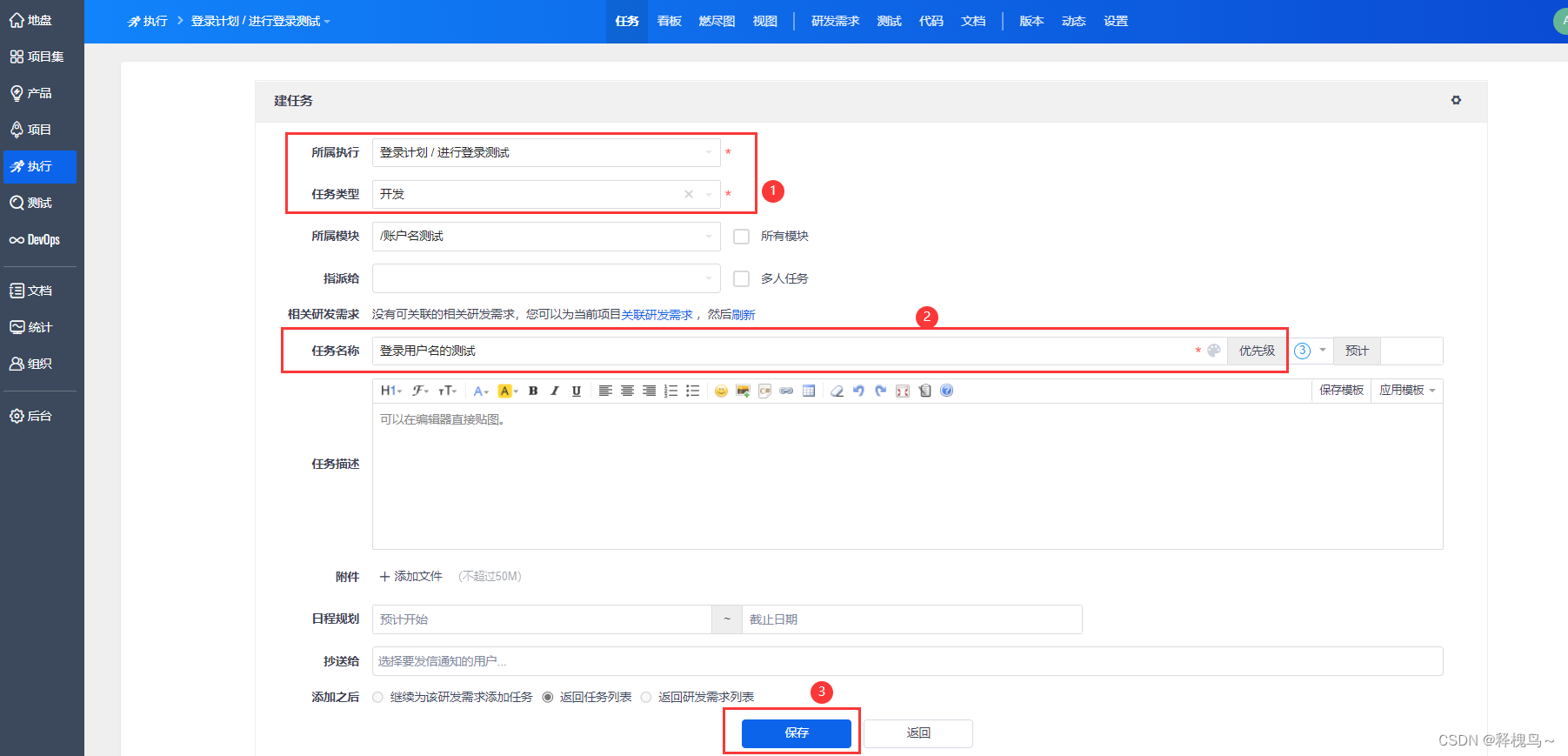Click the 刷新 link

pyautogui.click(x=743, y=315)
